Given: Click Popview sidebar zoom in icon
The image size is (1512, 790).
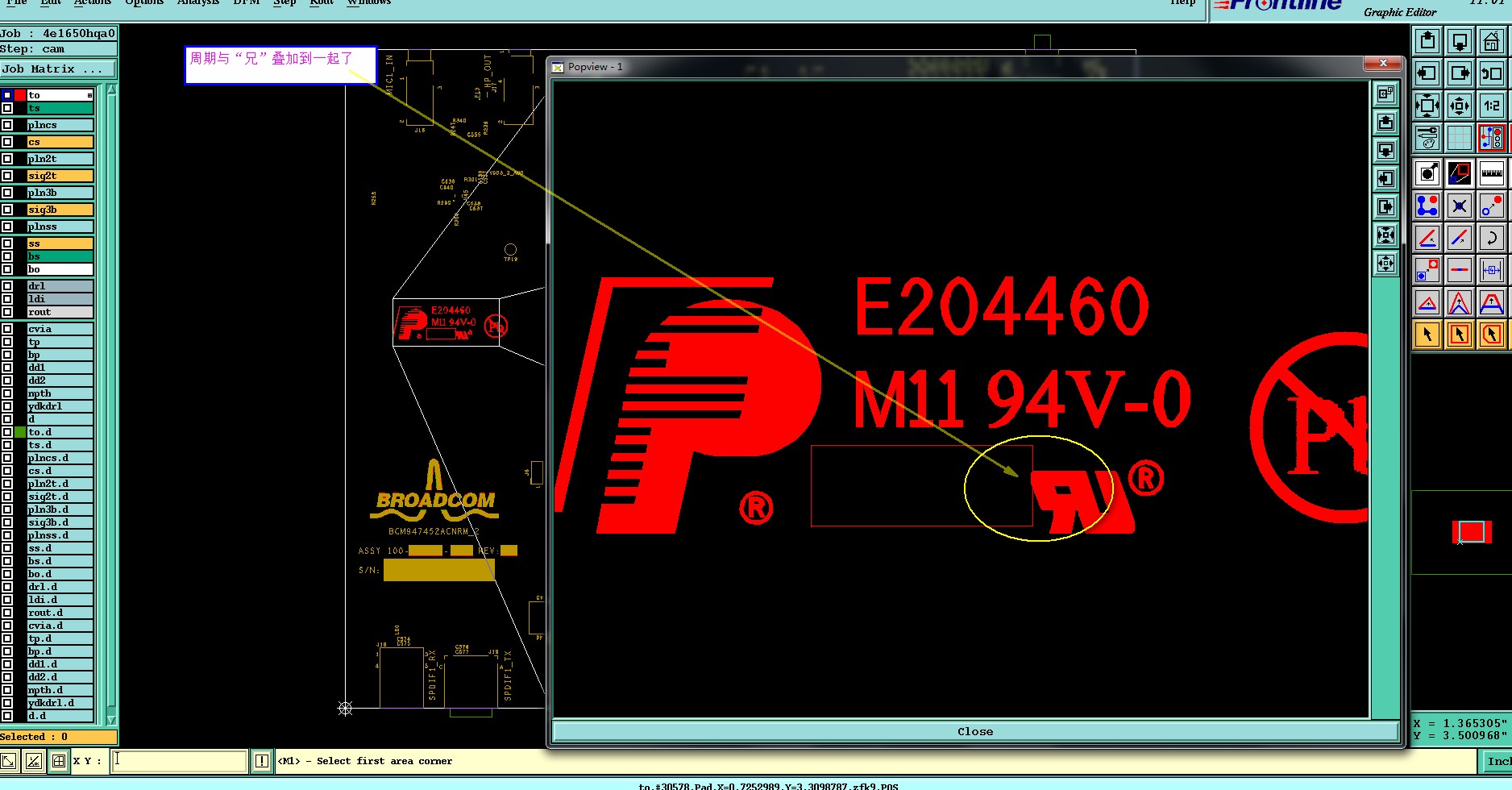Looking at the screenshot, I should tap(1385, 235).
